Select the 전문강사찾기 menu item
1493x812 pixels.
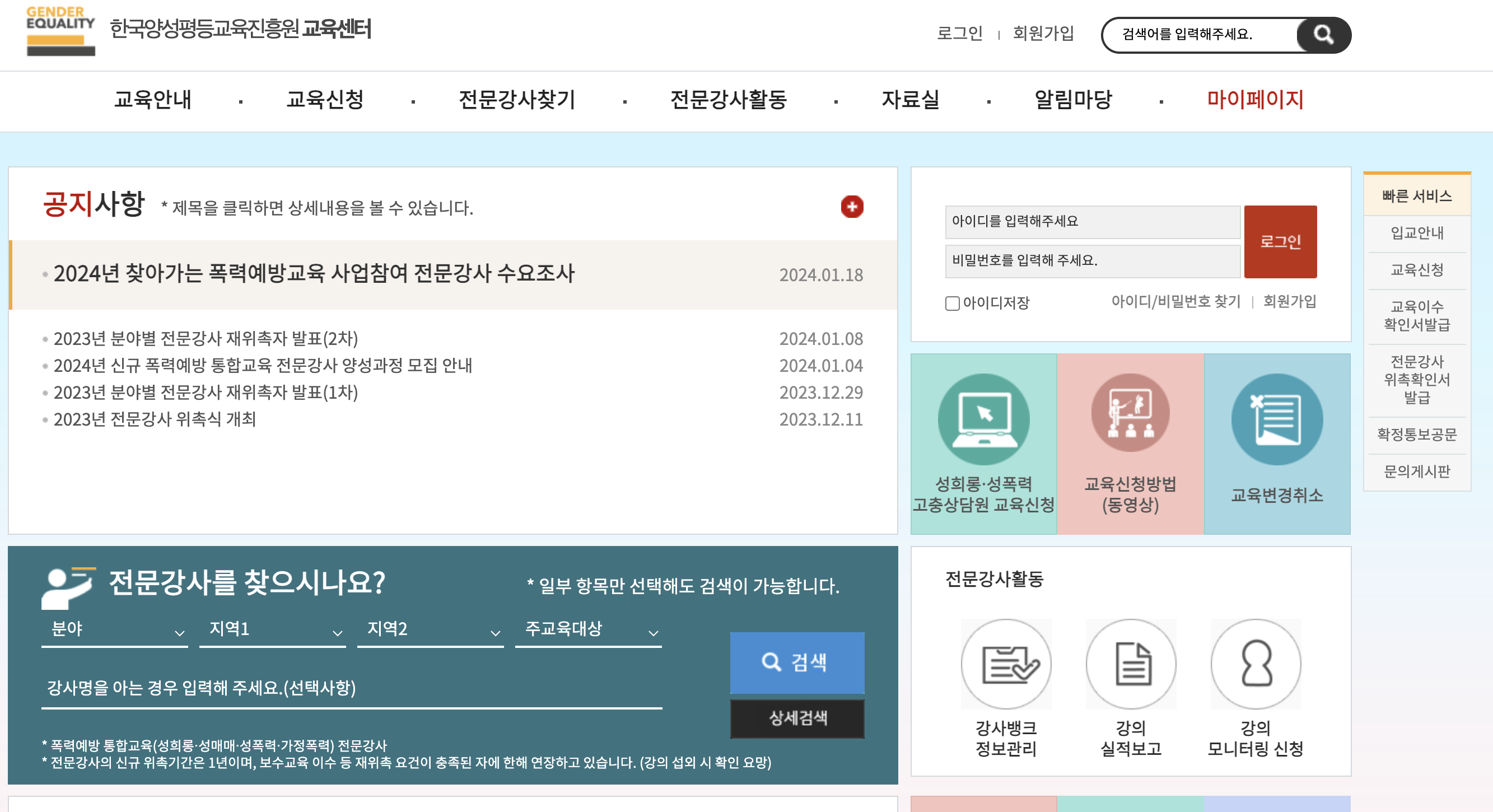[x=516, y=99]
